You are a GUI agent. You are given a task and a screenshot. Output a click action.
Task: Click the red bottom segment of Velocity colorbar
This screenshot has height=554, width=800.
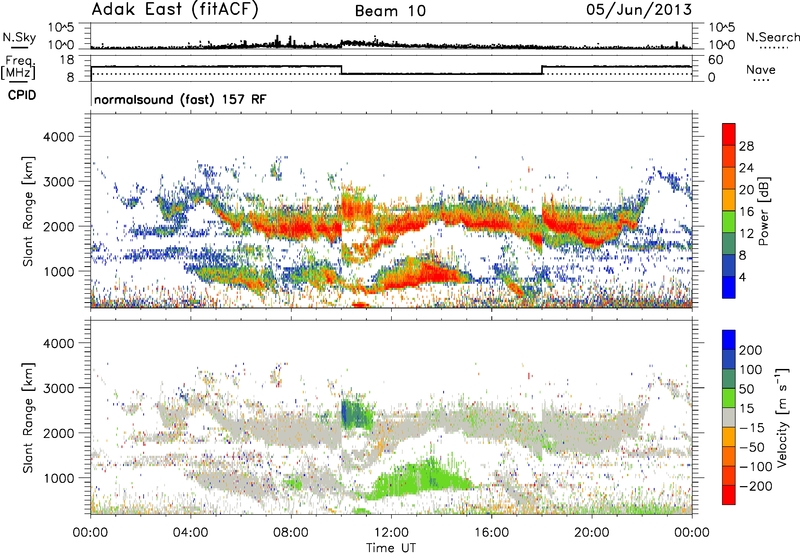[x=729, y=495]
